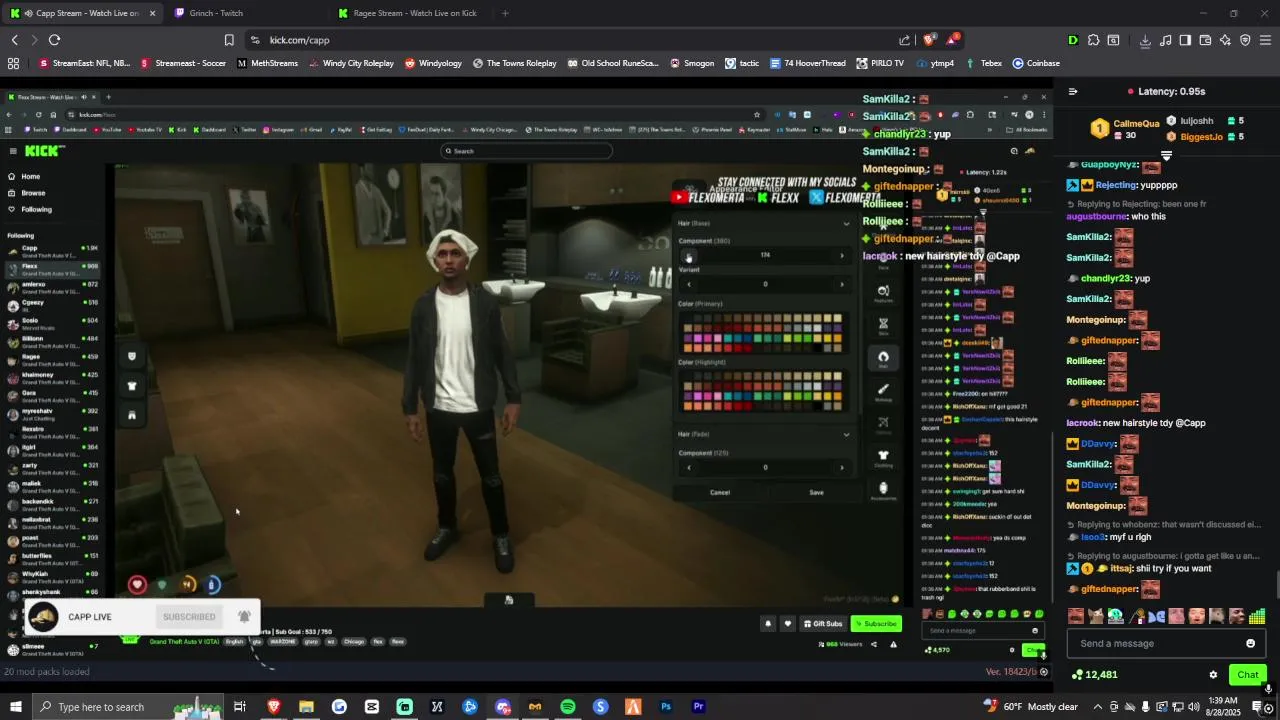
Task: Open the Windows Start menu
Action: (15, 707)
